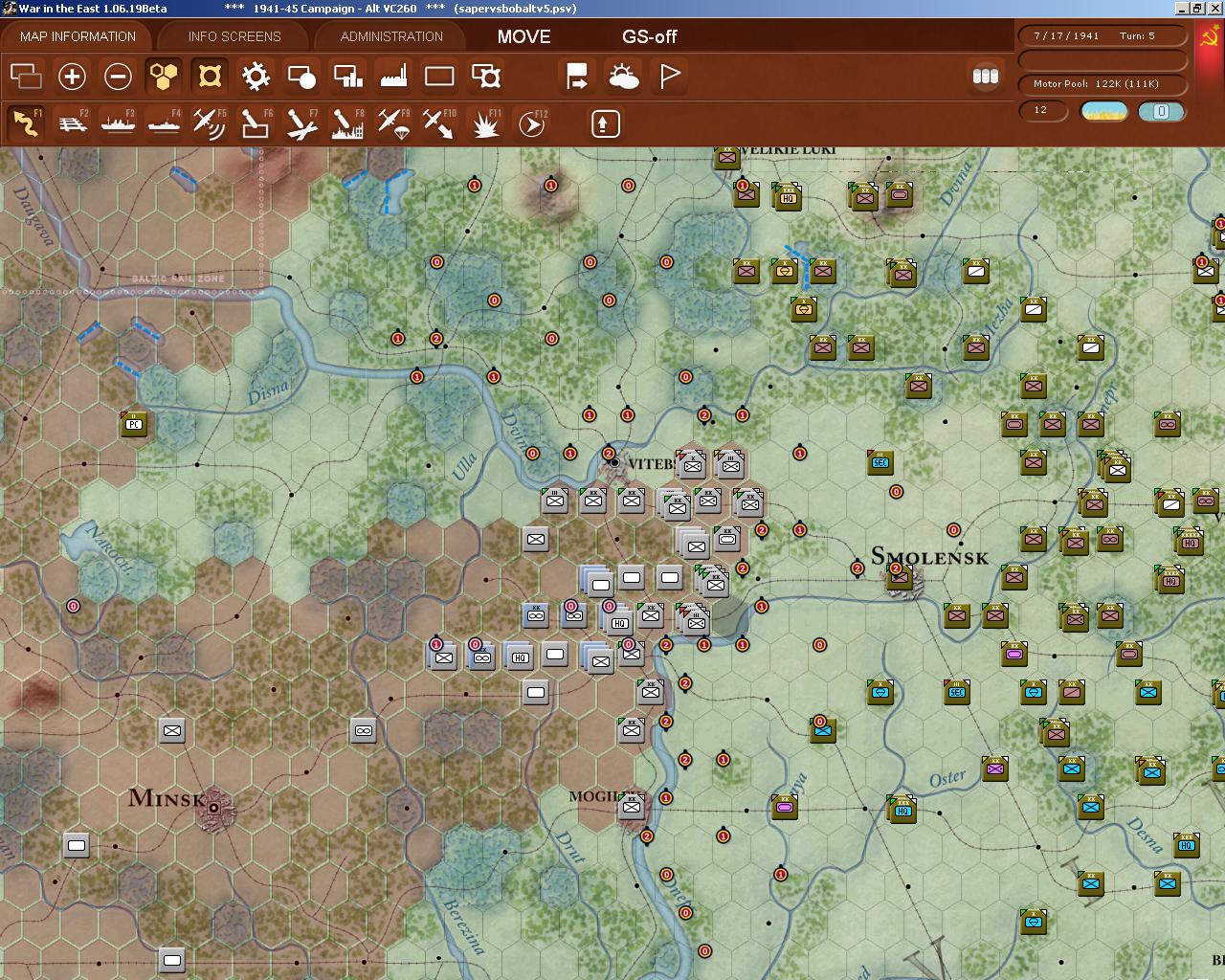Image resolution: width=1225 pixels, height=980 pixels.
Task: Select the SEC unit west of Smolensk
Action: [x=880, y=462]
